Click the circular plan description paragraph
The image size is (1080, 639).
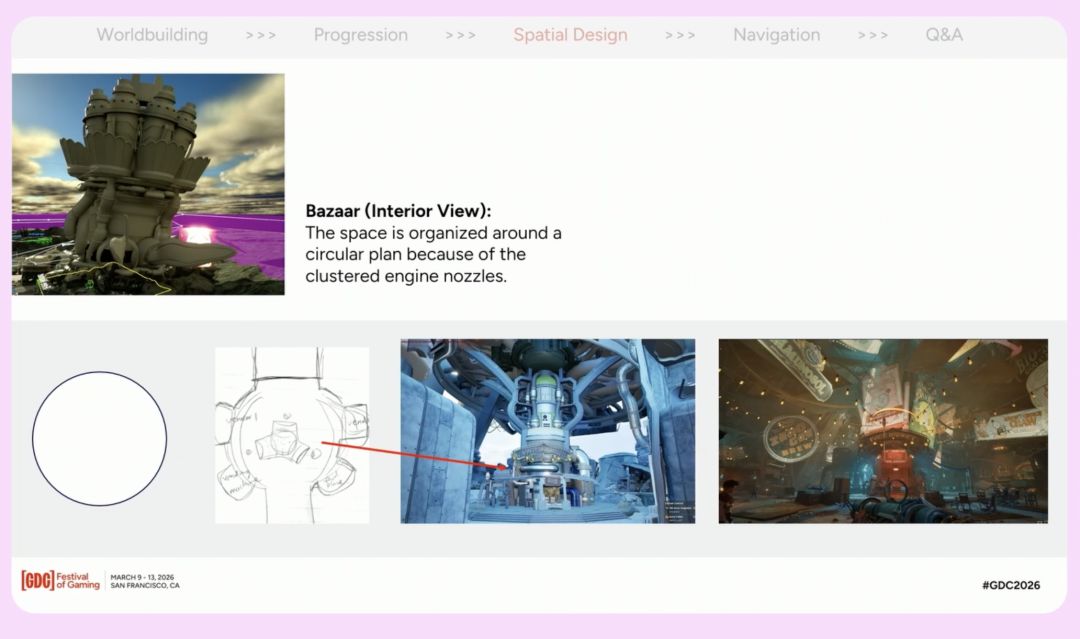[x=433, y=255]
